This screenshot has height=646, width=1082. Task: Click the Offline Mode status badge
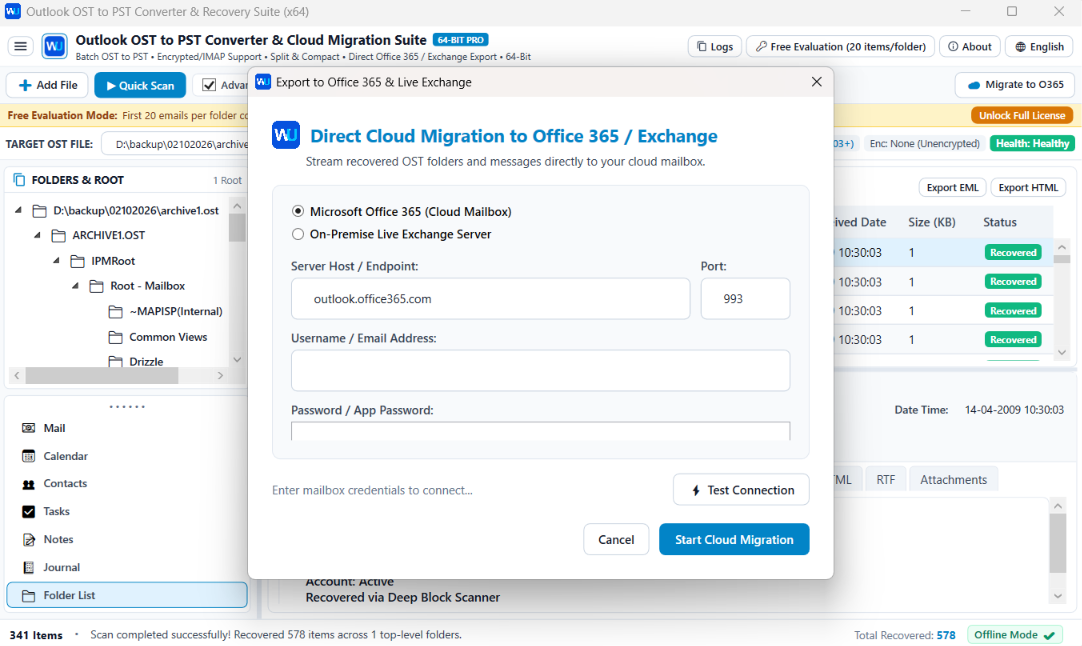tap(1014, 635)
